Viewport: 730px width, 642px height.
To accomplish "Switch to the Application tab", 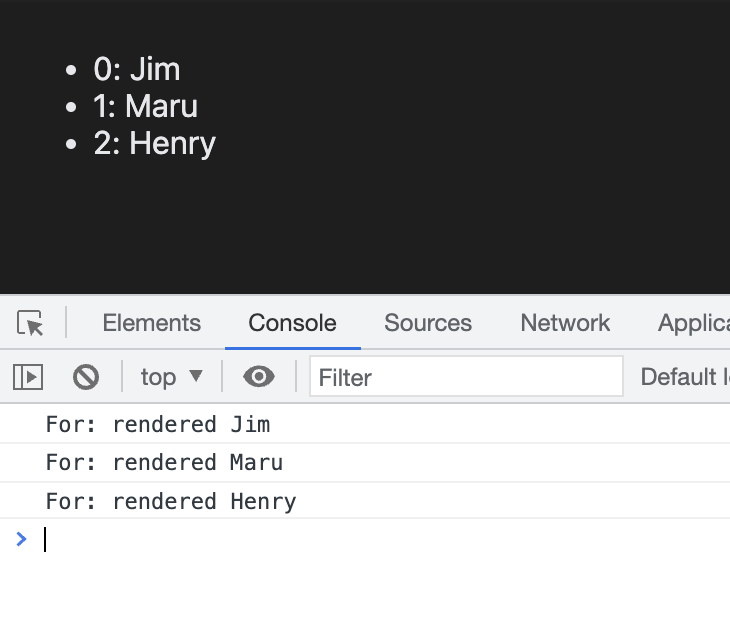I will pyautogui.click(x=693, y=323).
